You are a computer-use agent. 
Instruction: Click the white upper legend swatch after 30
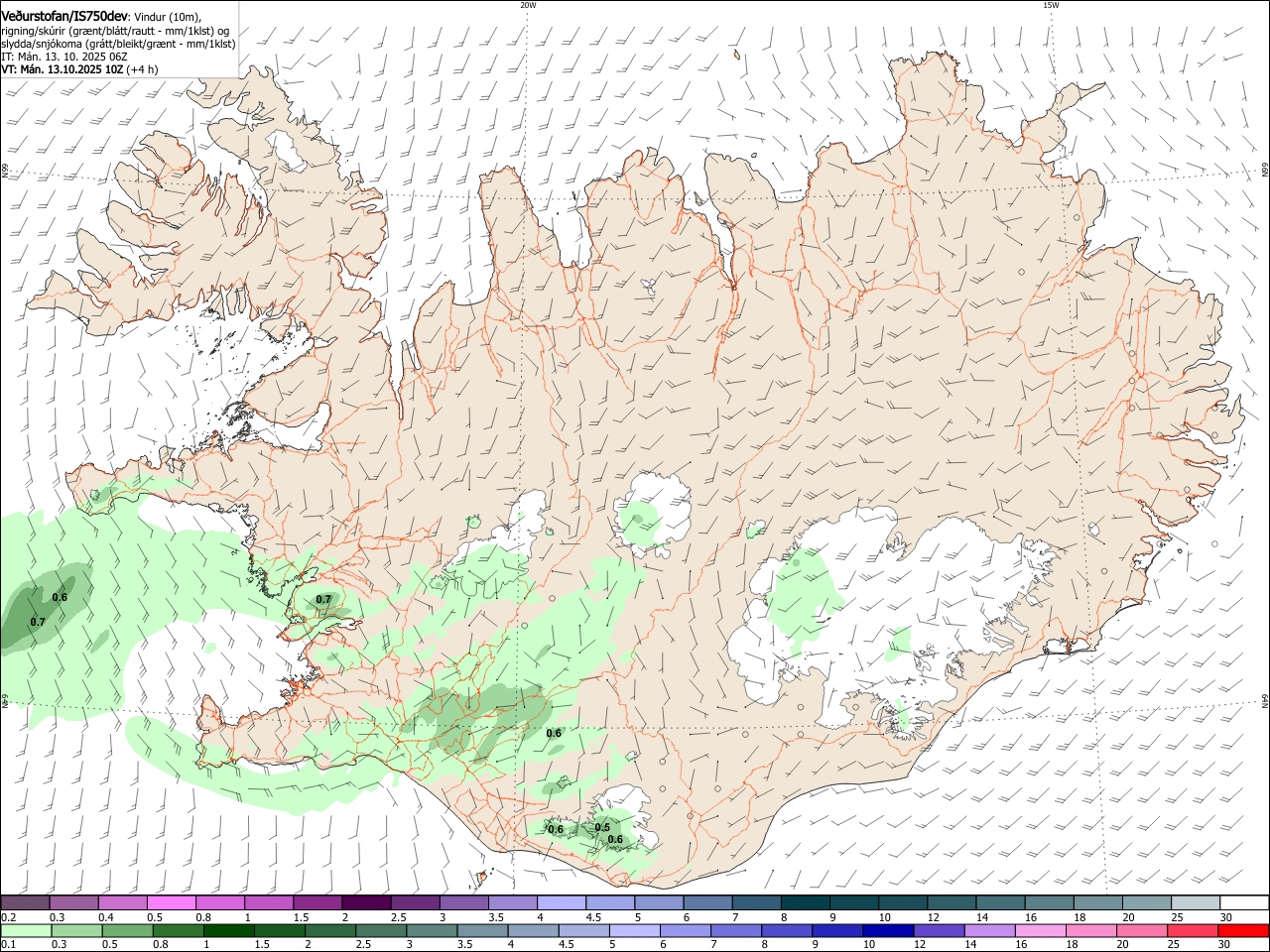coord(1243,903)
